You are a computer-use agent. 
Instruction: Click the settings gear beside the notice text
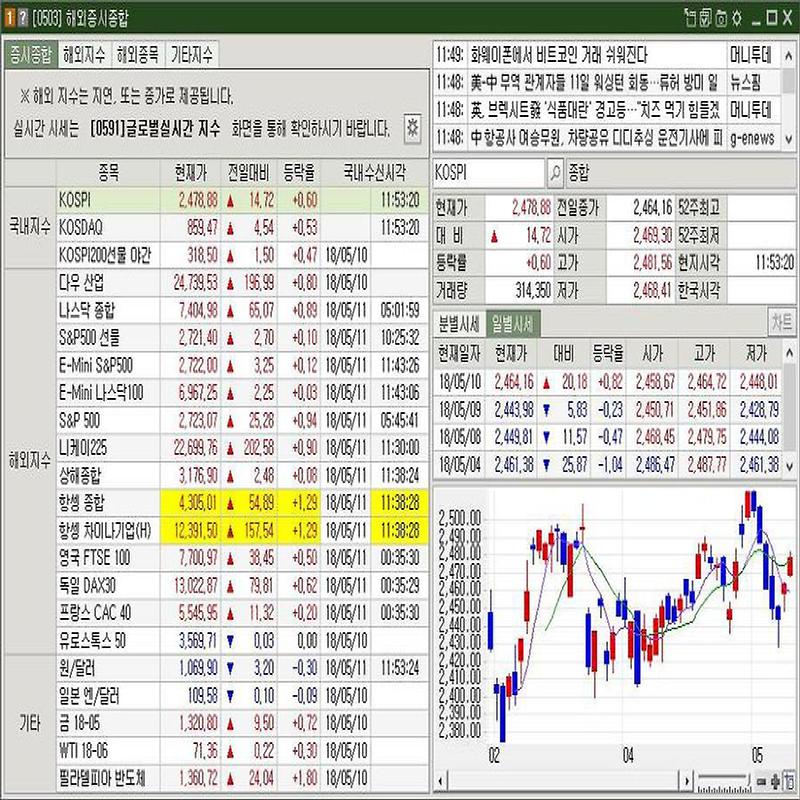tap(412, 127)
